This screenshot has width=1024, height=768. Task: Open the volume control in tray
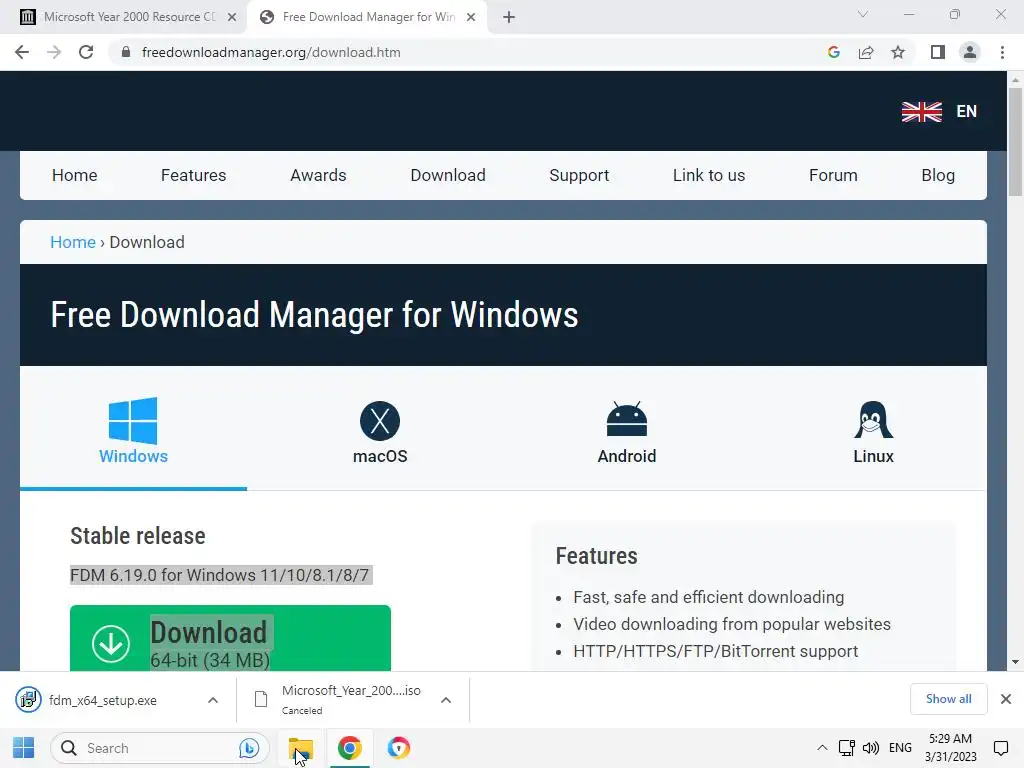[x=871, y=748]
